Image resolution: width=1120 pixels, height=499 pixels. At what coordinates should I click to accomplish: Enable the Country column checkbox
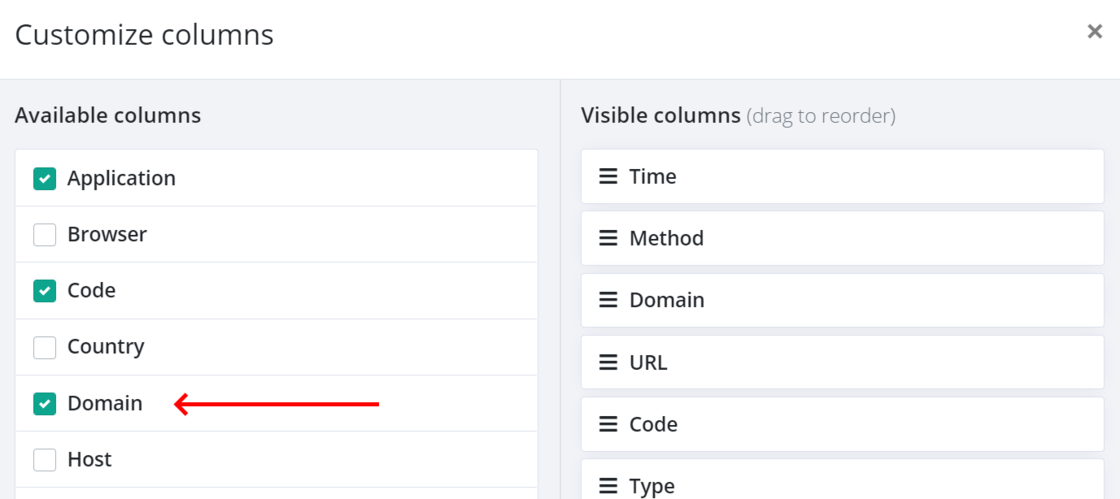click(x=44, y=348)
